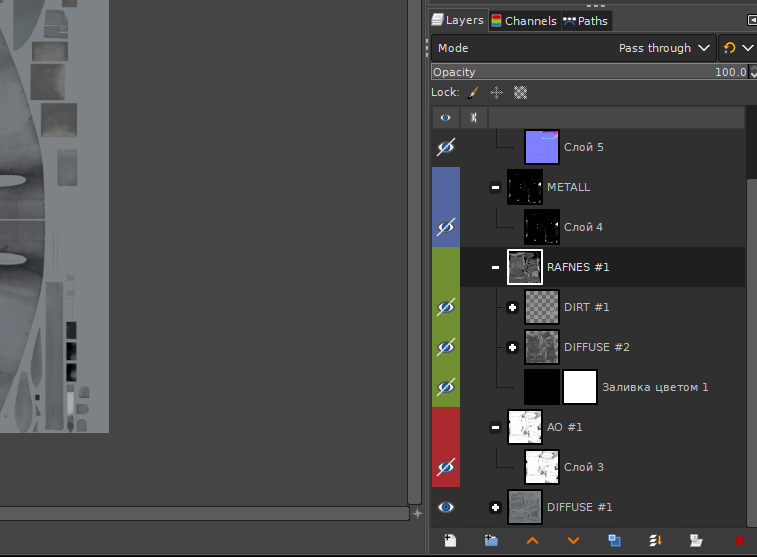The width and height of the screenshot is (757, 557).
Task: Raise the selected layer
Action: pos(532,541)
